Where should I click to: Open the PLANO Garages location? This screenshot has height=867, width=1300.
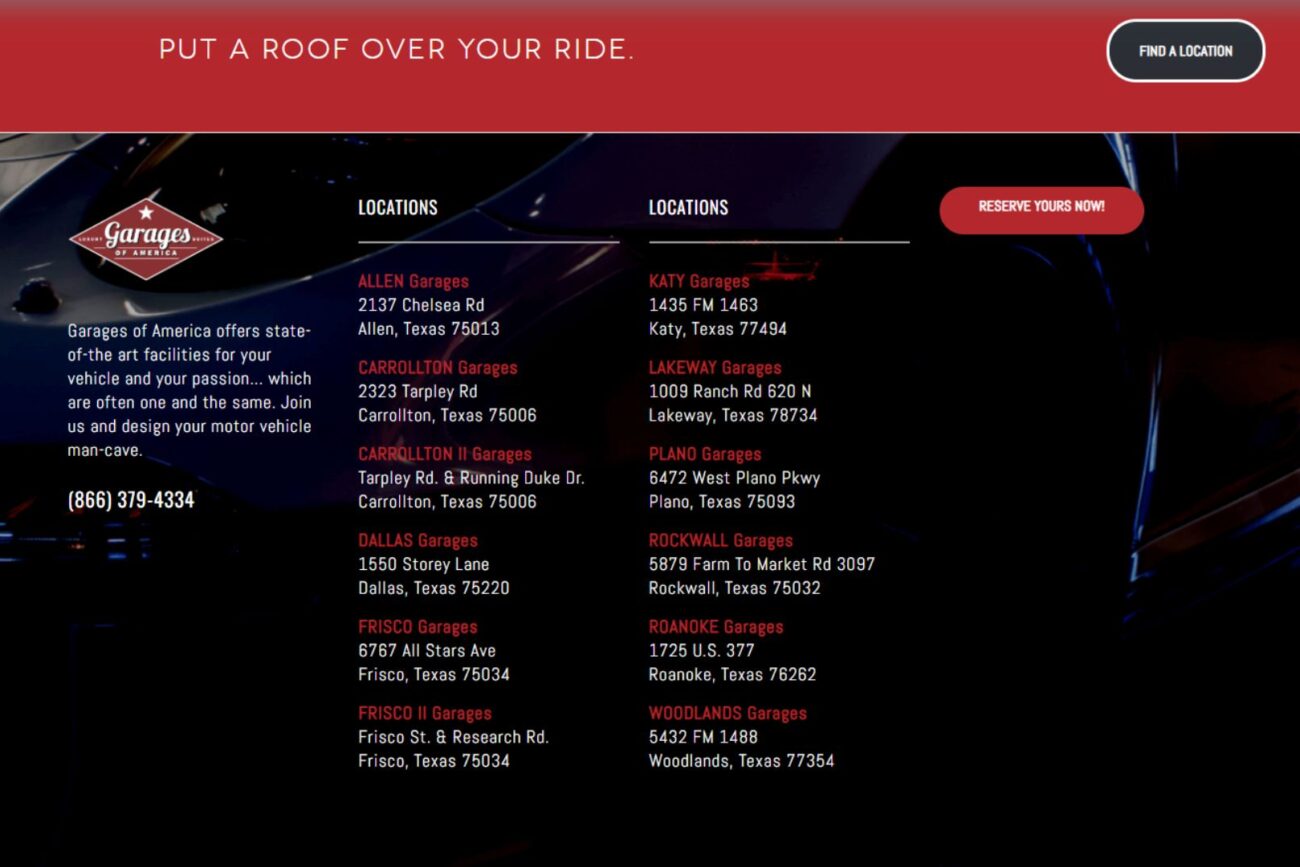(704, 455)
